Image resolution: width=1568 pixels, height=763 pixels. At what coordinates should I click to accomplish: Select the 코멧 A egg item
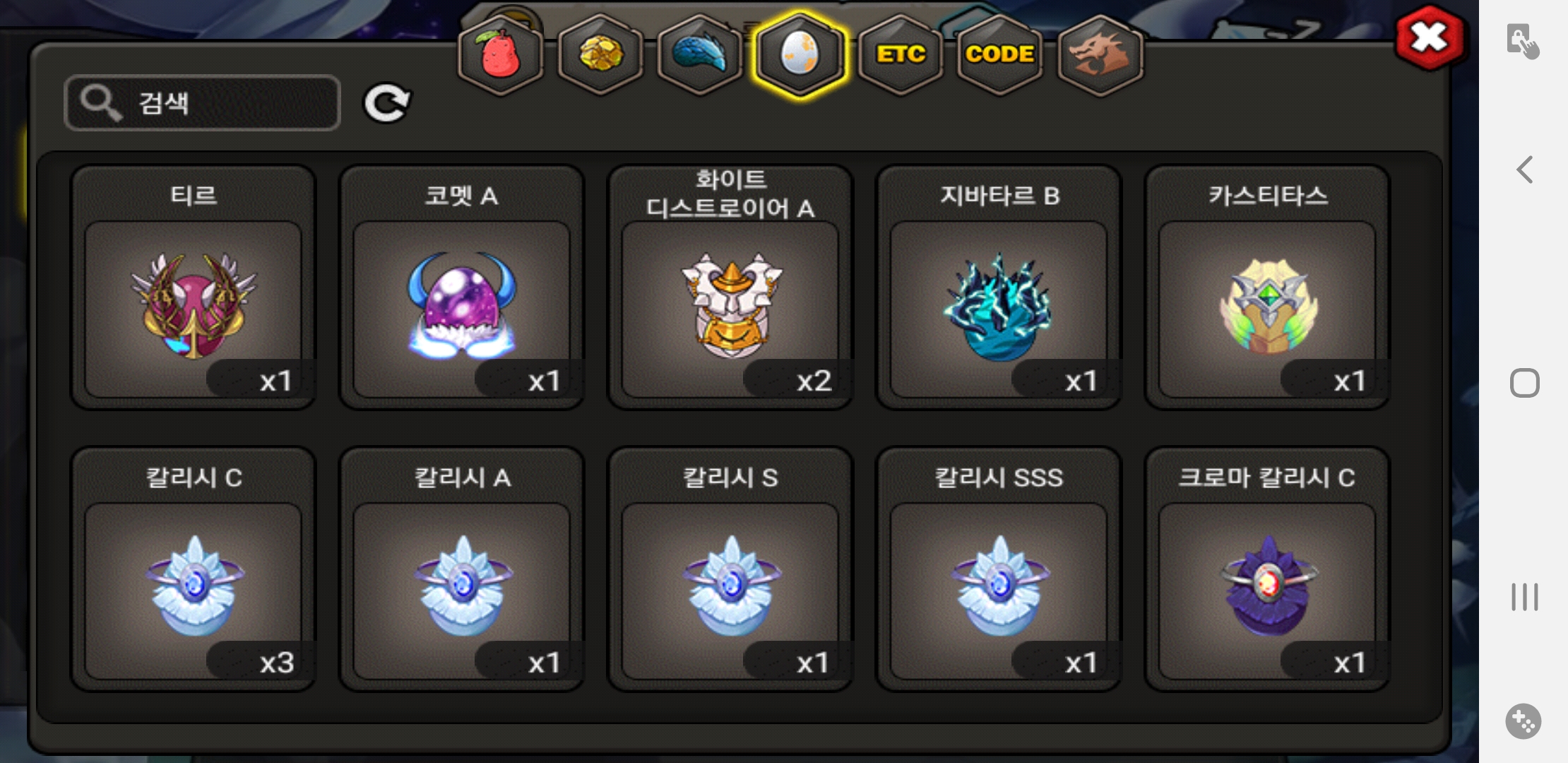(x=462, y=288)
